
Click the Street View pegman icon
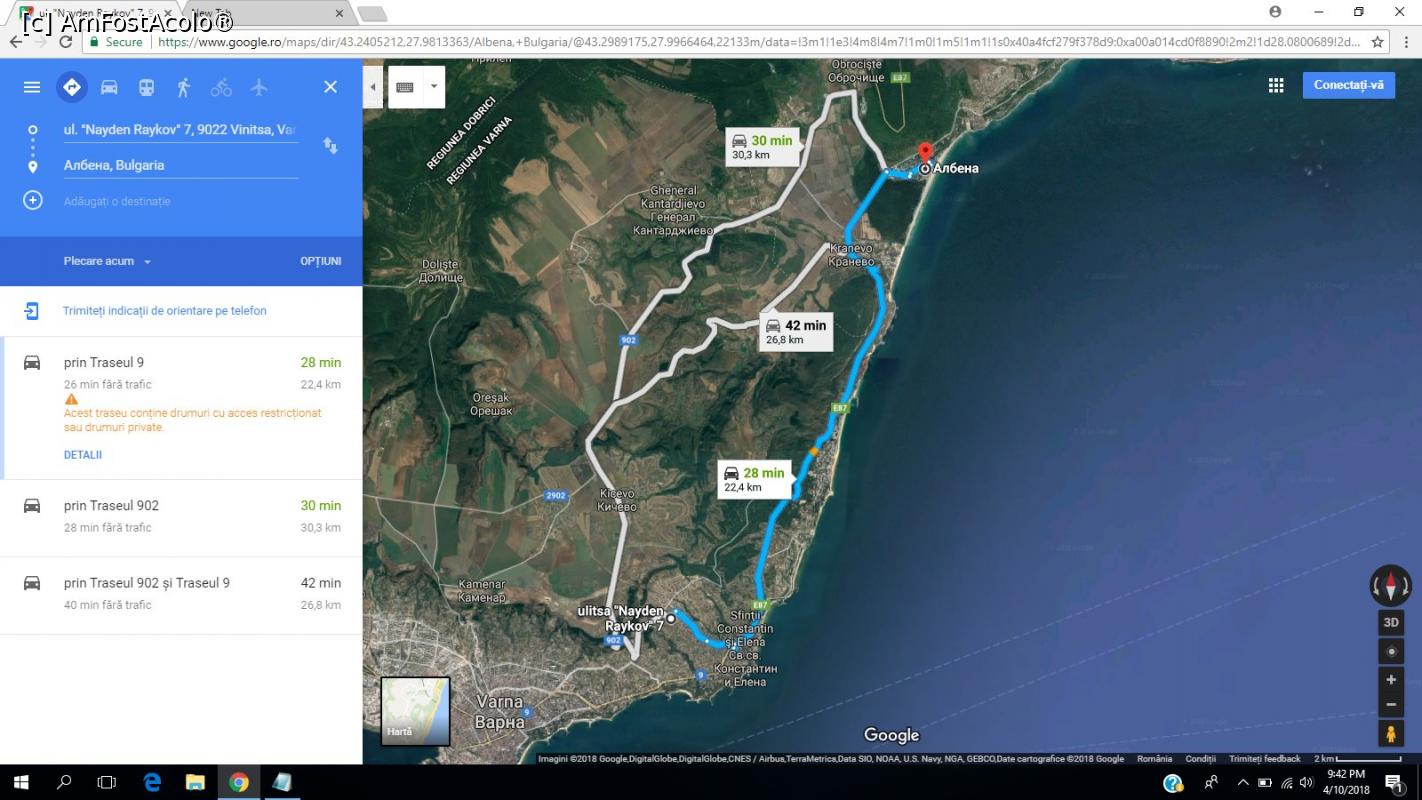(x=1390, y=734)
